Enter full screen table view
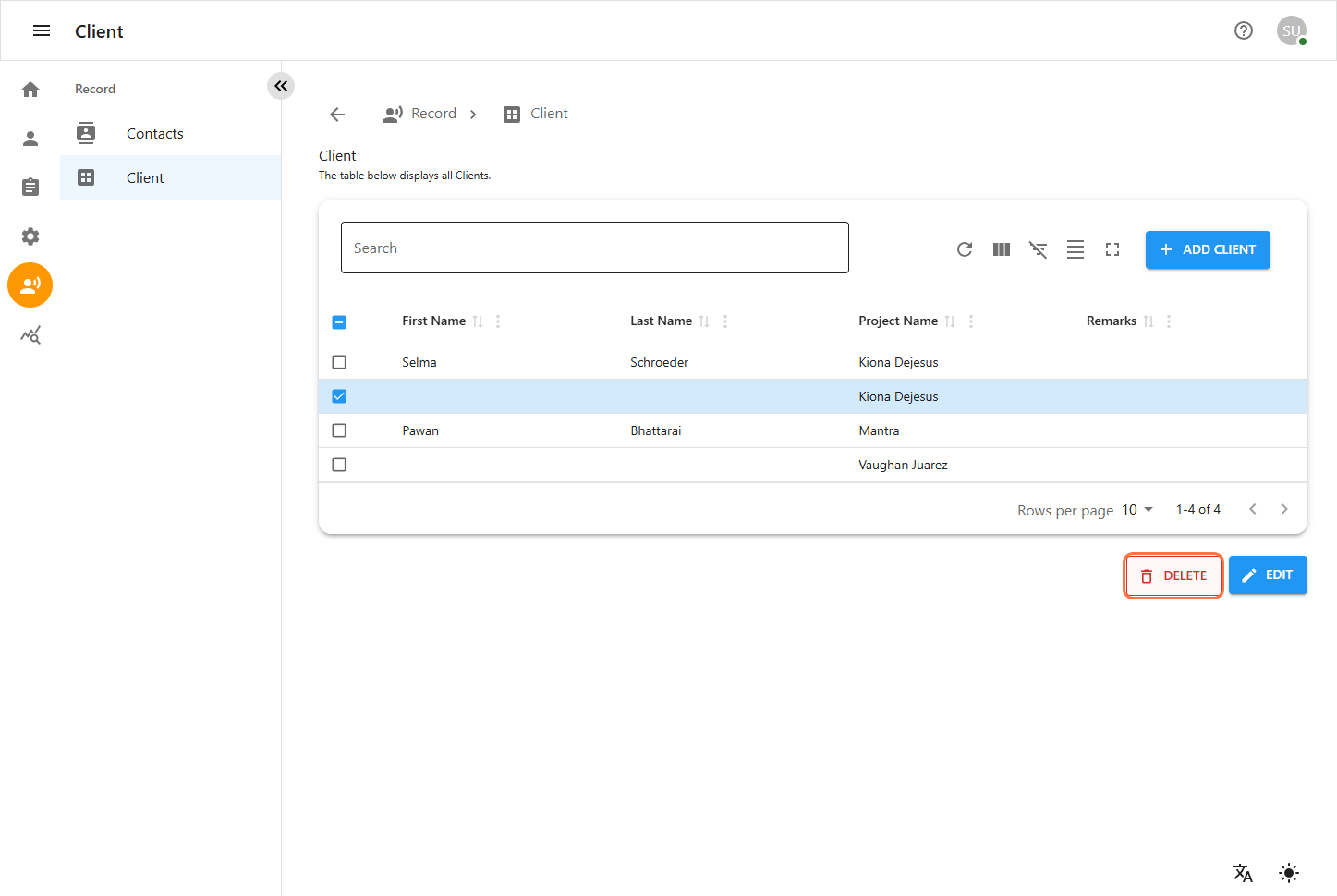The width and height of the screenshot is (1337, 896). pyautogui.click(x=1112, y=249)
